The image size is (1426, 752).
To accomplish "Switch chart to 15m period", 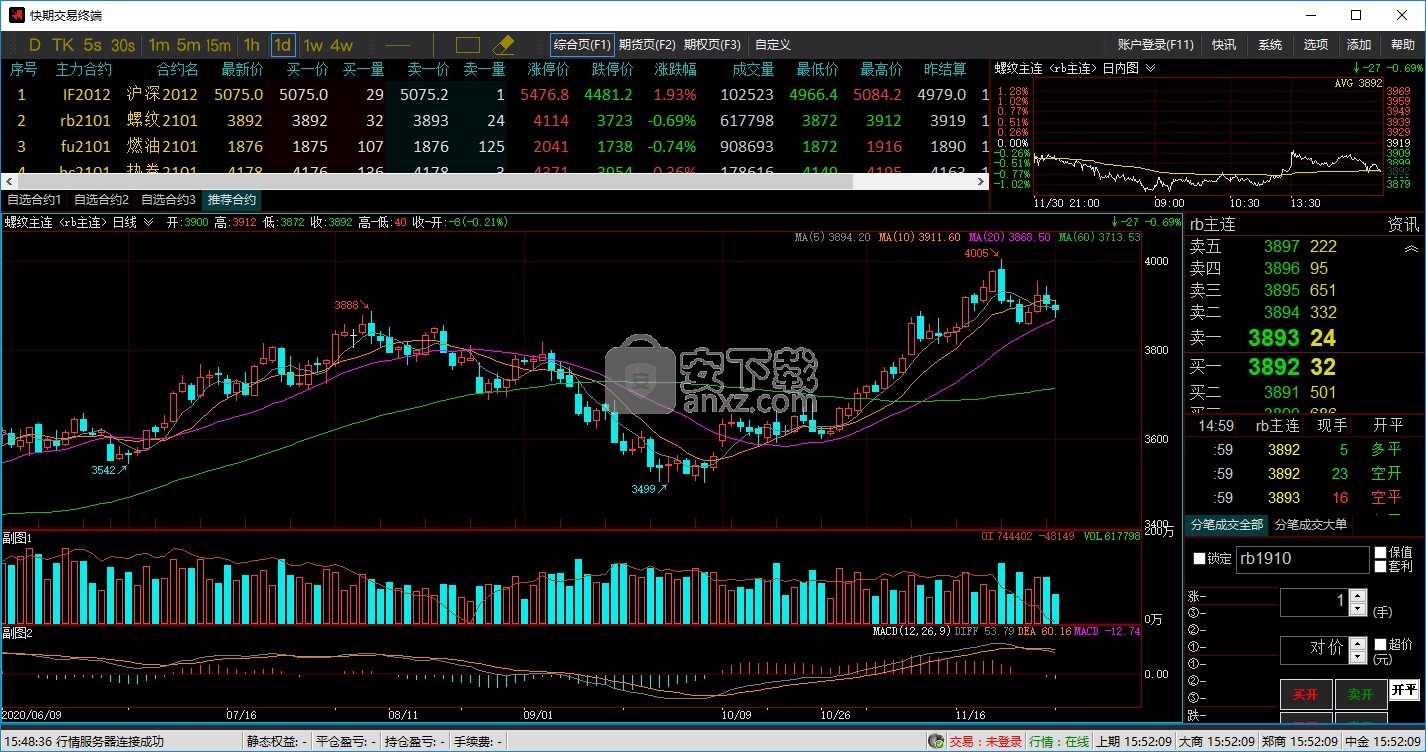I will [219, 45].
